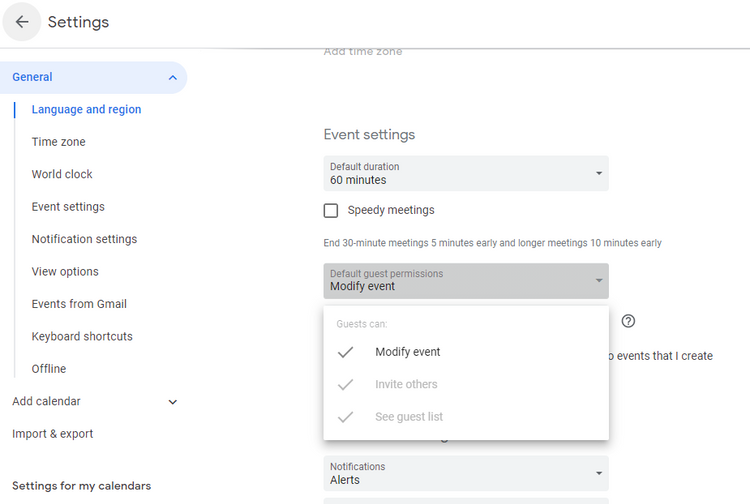
Task: Go to Language and region settings
Action: click(x=86, y=110)
